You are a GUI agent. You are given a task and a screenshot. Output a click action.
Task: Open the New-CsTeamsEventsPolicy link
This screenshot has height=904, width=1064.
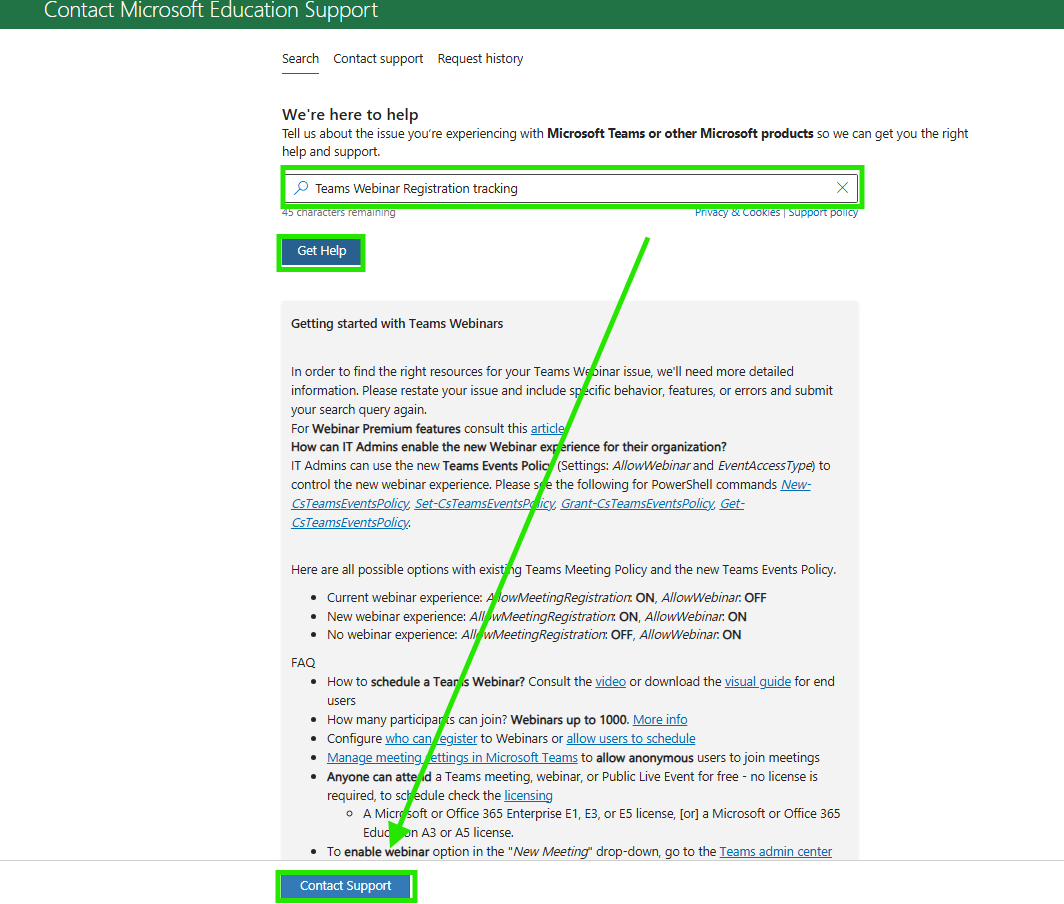[796, 485]
